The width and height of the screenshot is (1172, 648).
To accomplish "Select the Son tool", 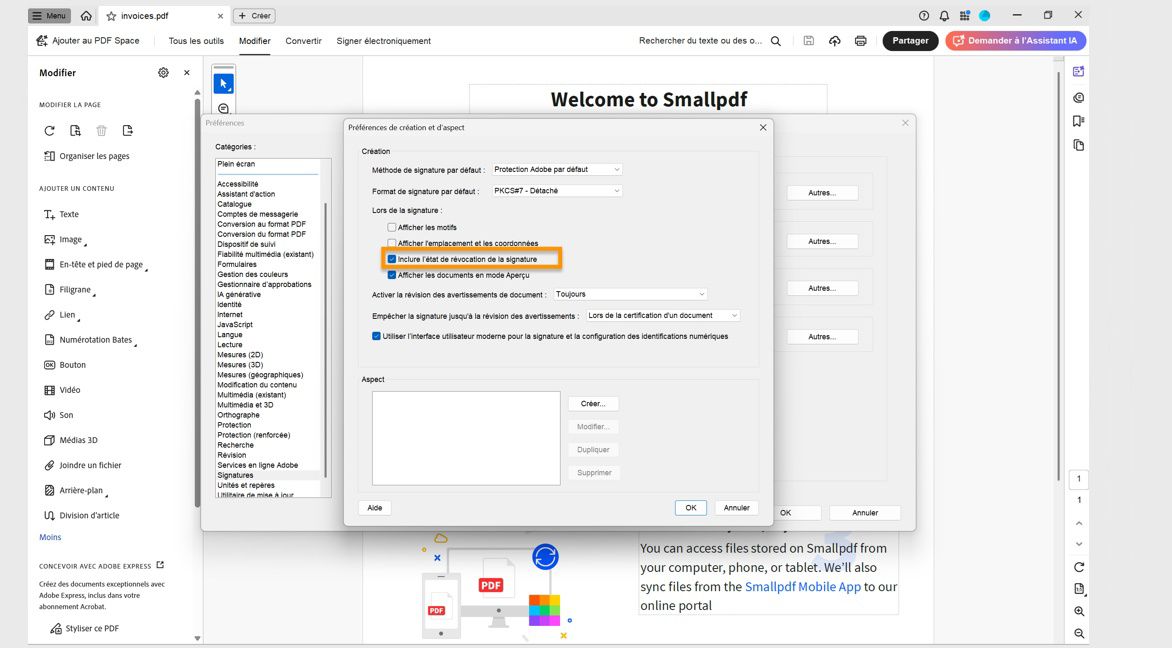I will click(x=58, y=416).
